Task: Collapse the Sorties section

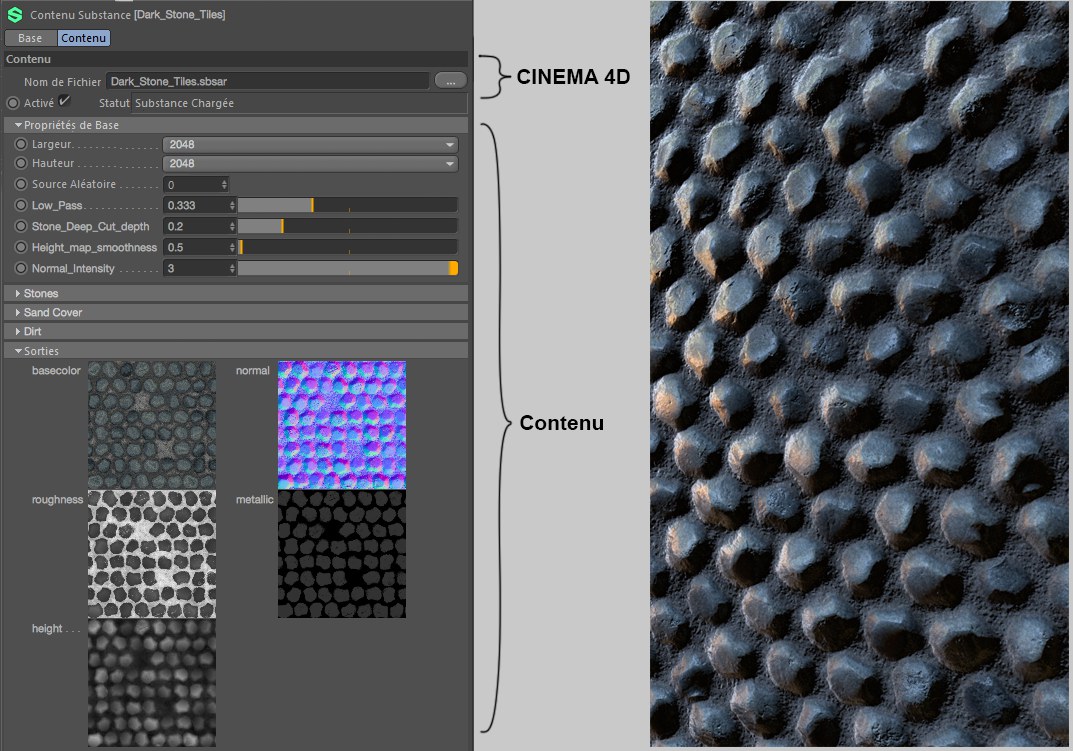Action: pyautogui.click(x=40, y=351)
